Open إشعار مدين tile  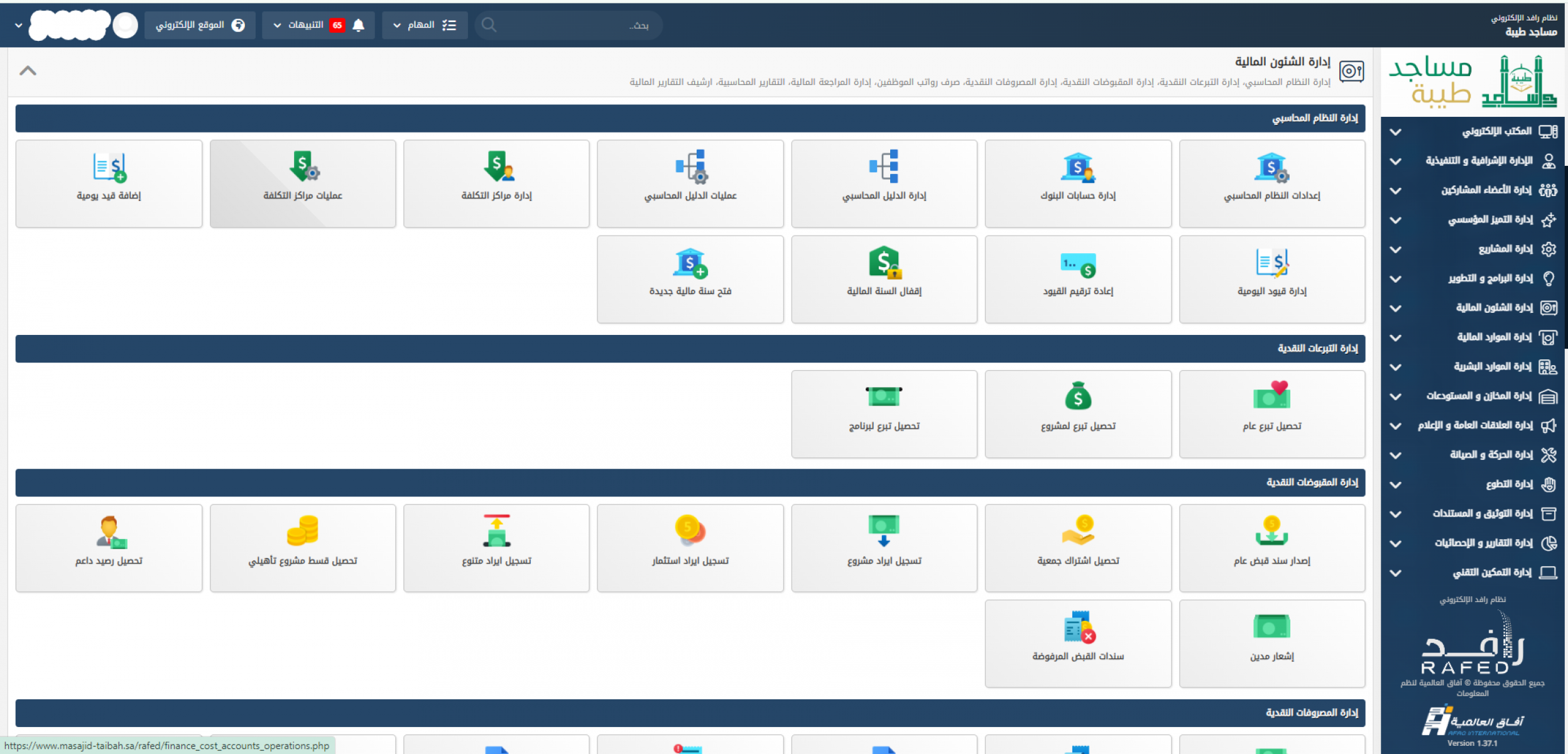(1272, 643)
